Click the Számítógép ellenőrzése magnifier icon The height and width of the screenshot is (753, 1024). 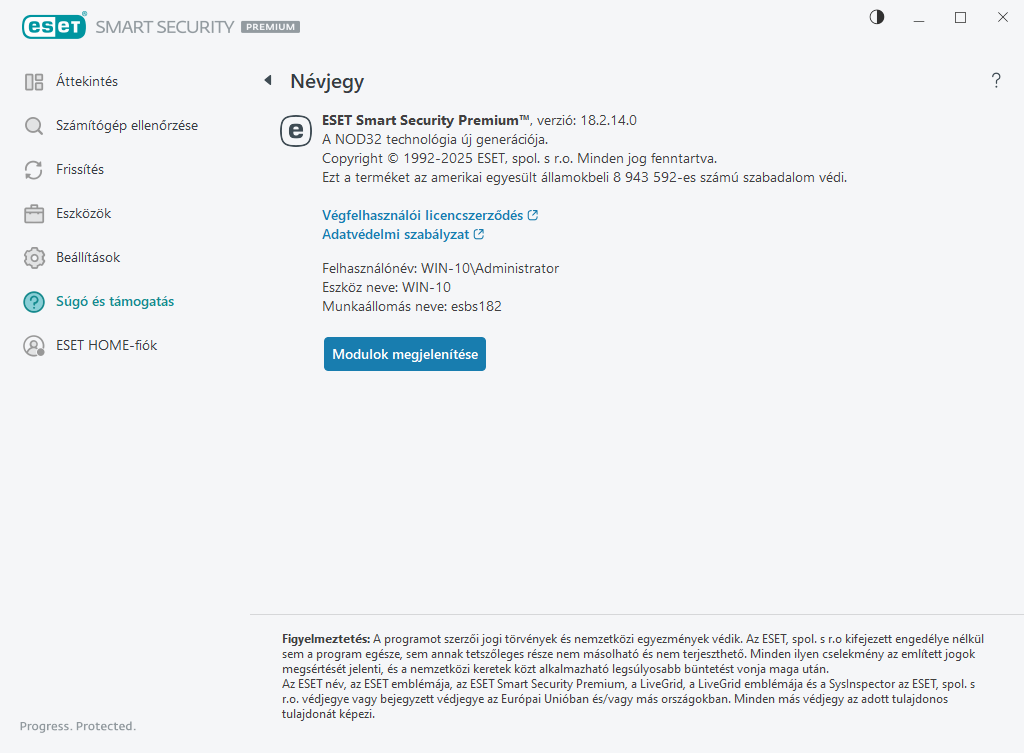pyautogui.click(x=34, y=126)
